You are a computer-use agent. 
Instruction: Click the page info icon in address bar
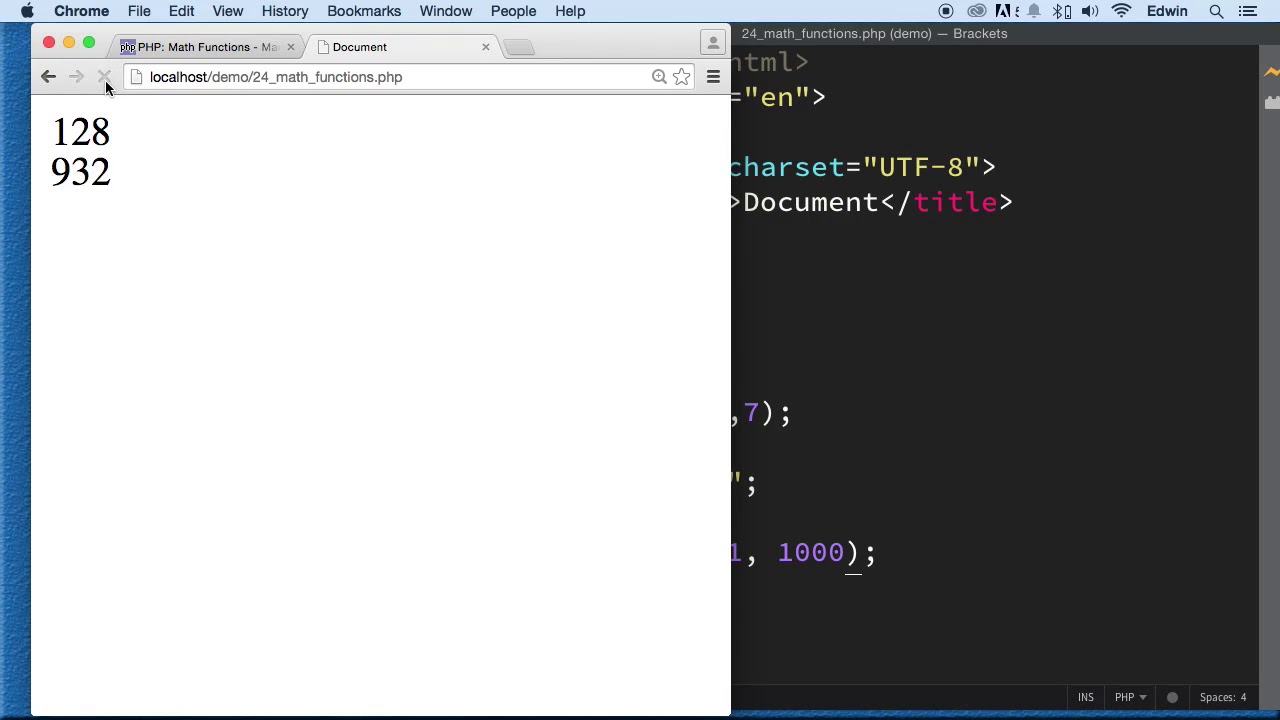point(137,77)
